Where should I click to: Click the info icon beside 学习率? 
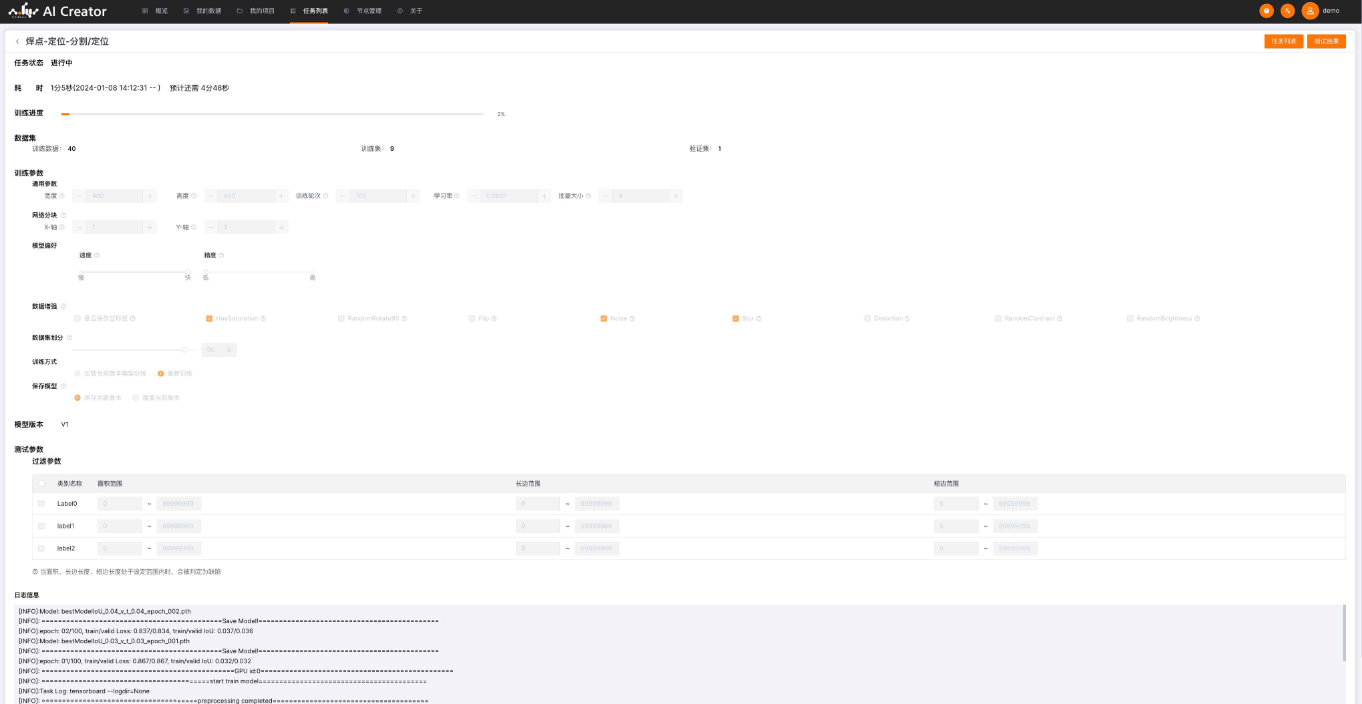[459, 196]
